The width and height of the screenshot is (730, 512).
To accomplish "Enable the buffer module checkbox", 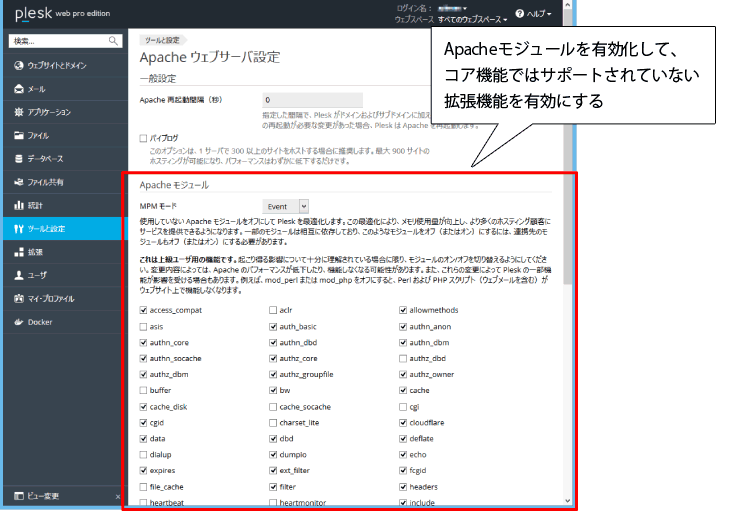I will point(143,390).
